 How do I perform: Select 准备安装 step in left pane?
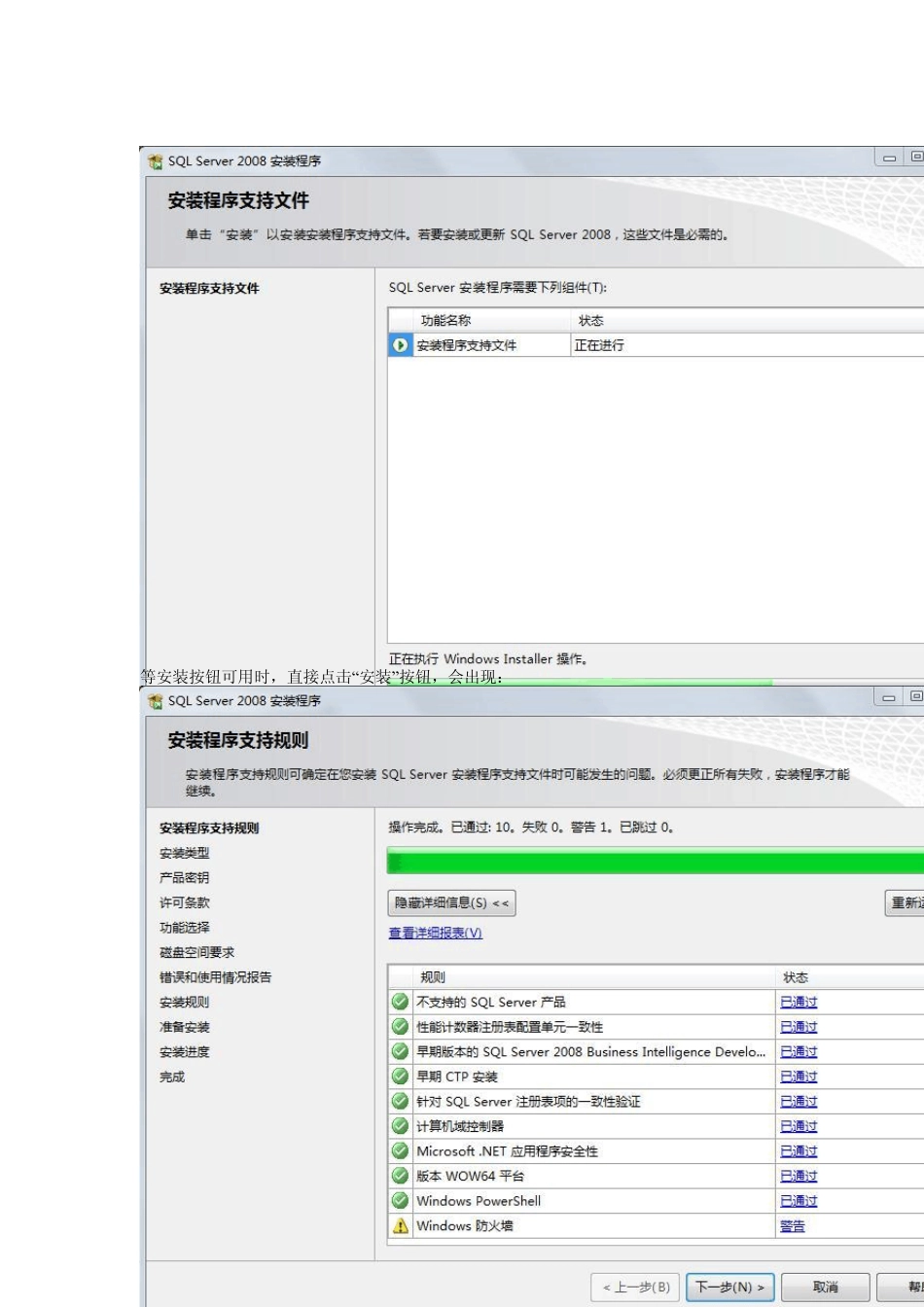click(x=185, y=1027)
